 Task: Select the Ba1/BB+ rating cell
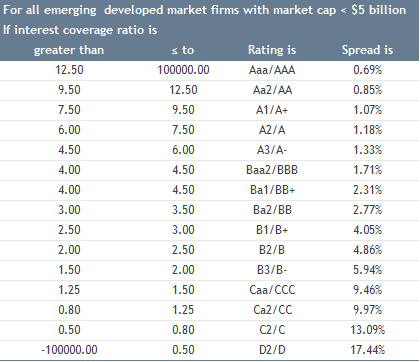(x=272, y=190)
